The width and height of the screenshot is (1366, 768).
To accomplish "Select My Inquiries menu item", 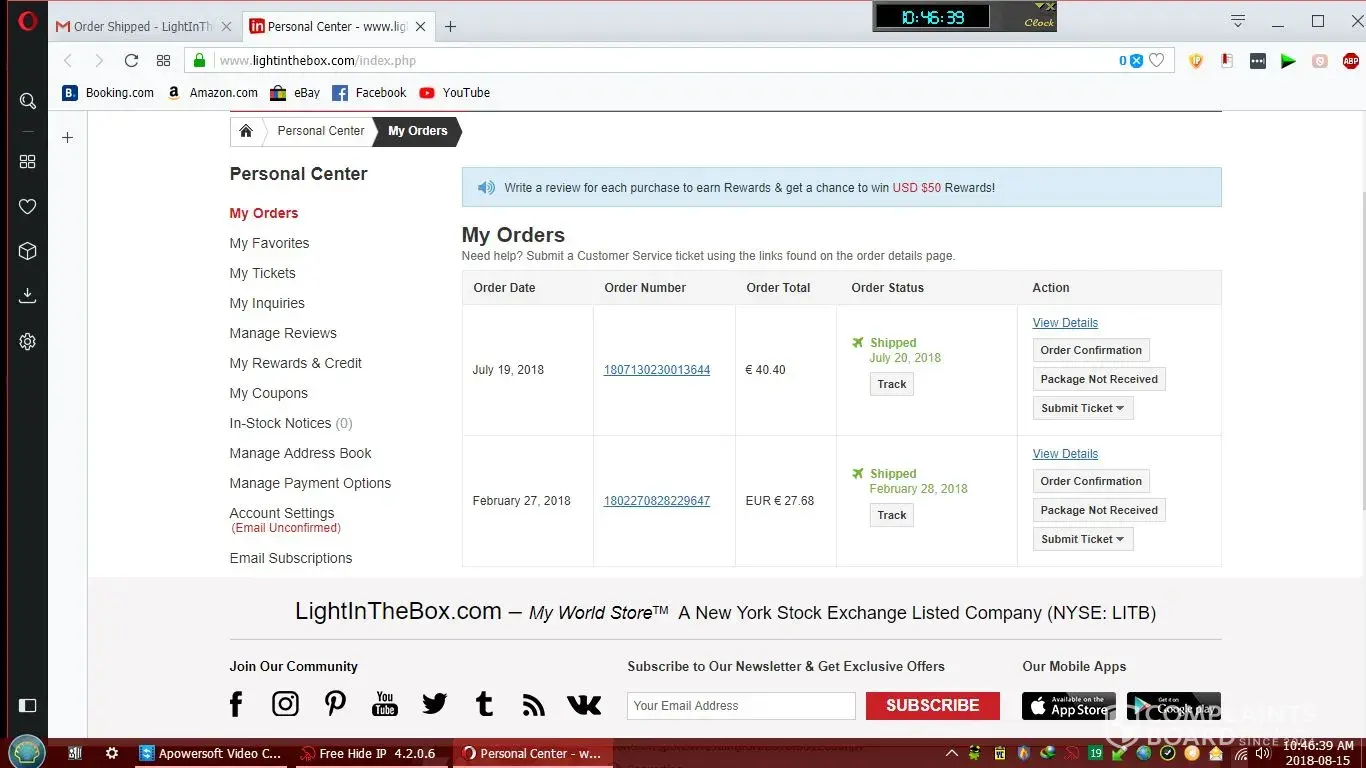I will pyautogui.click(x=267, y=303).
